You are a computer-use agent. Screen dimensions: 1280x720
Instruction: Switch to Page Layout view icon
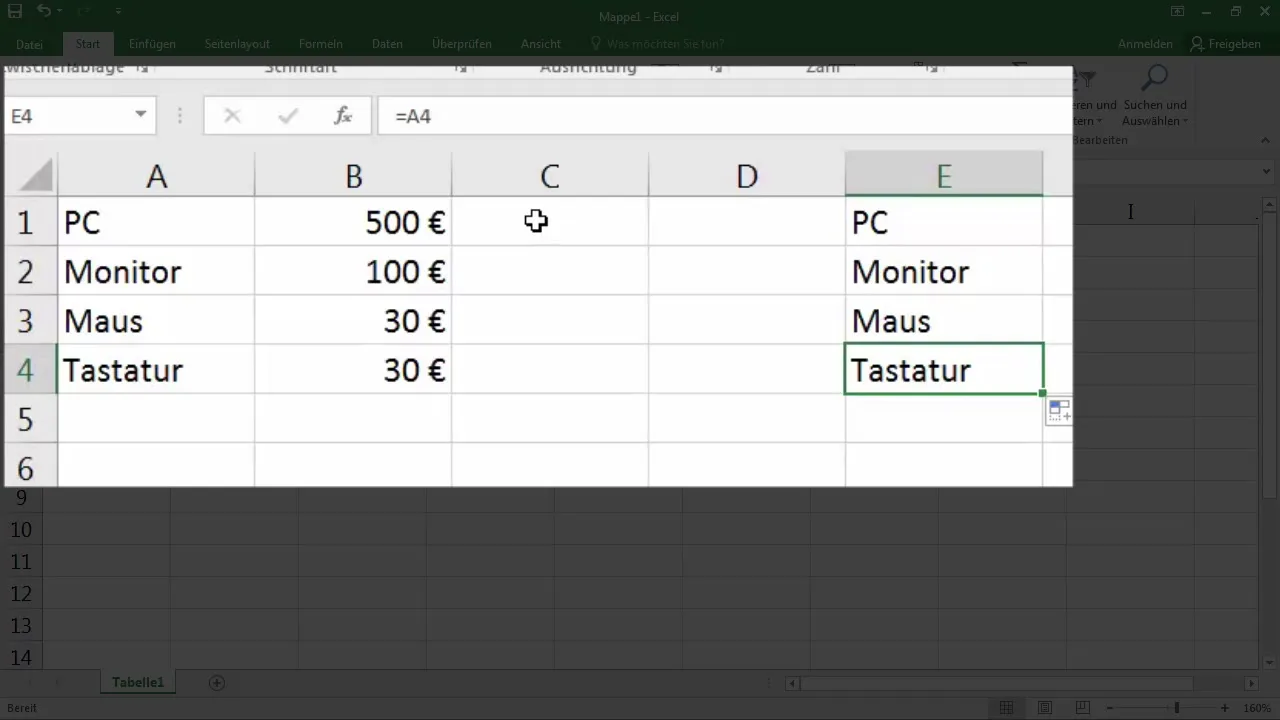1045,708
